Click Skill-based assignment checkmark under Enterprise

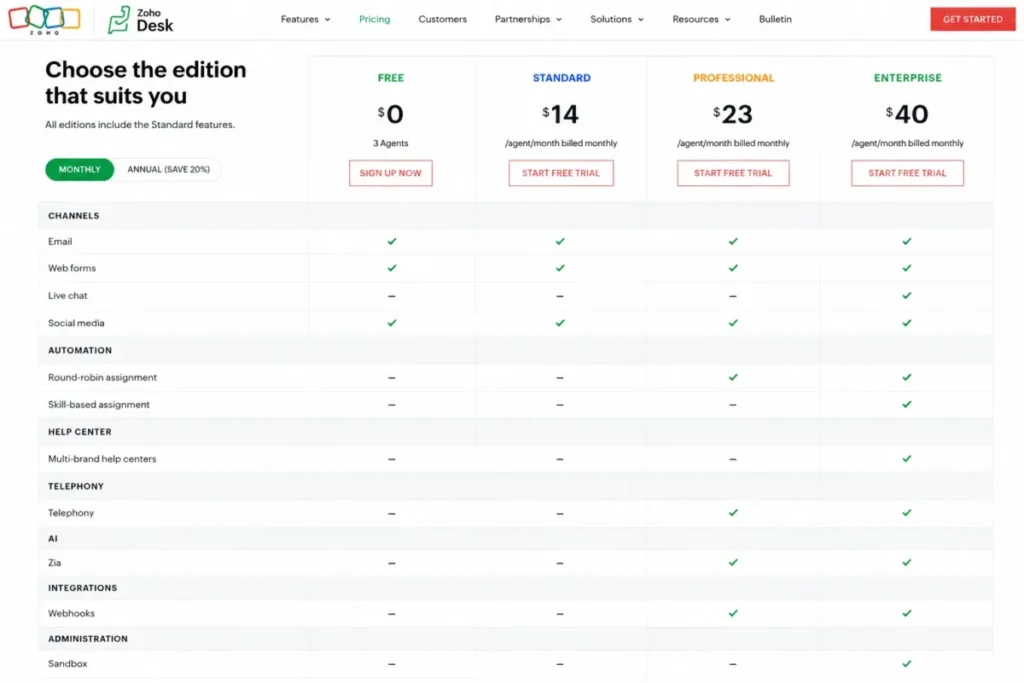click(906, 405)
